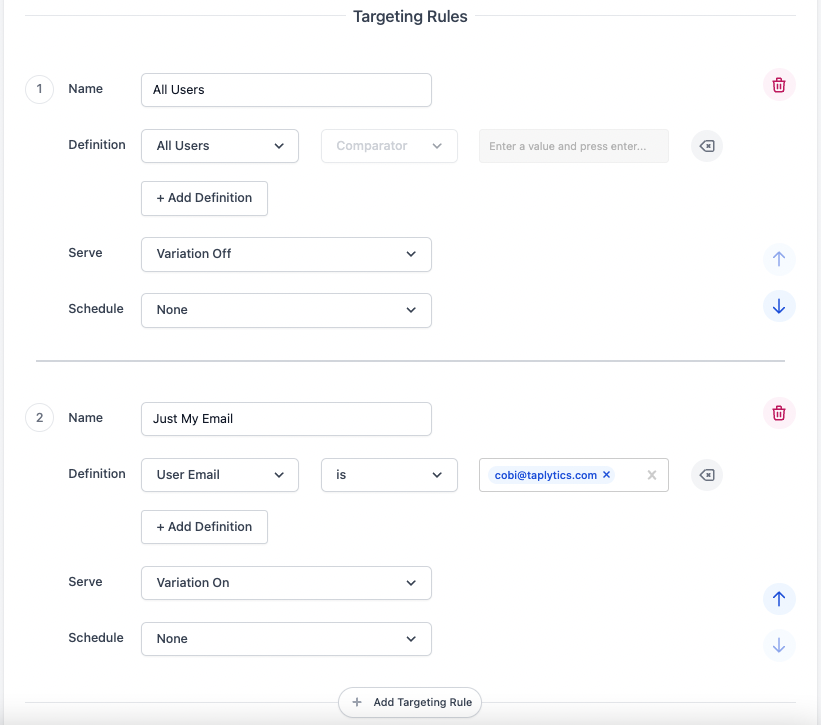Move Just My Email rule up
This screenshot has height=725, width=821.
[779, 599]
